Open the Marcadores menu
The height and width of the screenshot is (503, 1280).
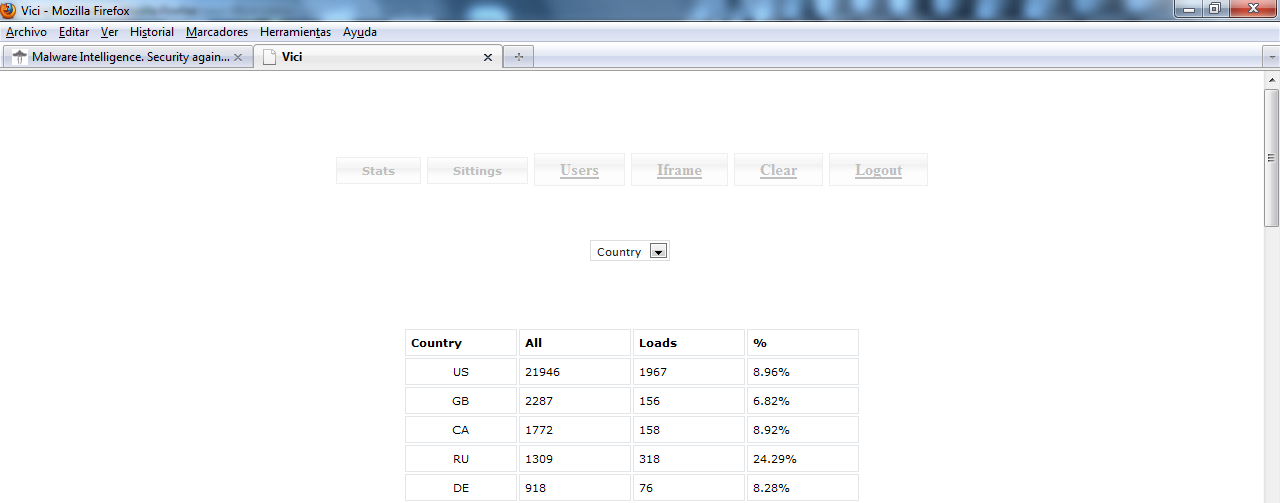point(217,32)
